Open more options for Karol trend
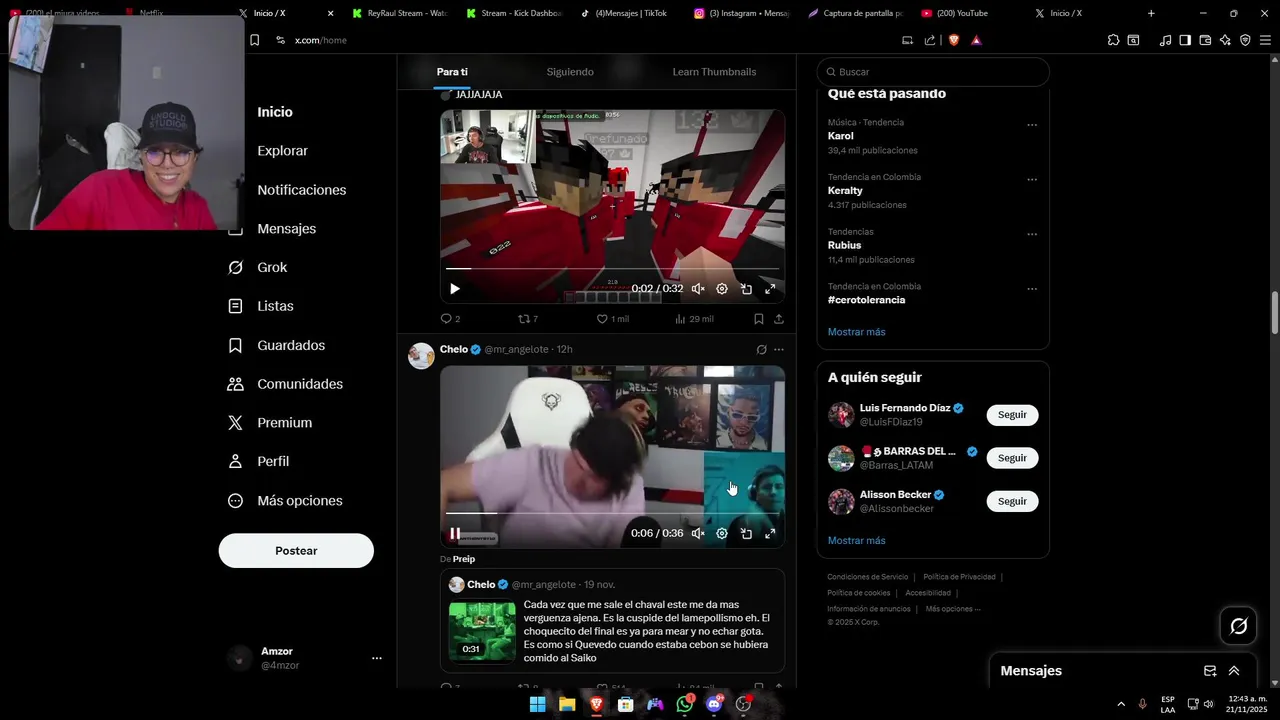The height and width of the screenshot is (720, 1280). pos(1032,126)
